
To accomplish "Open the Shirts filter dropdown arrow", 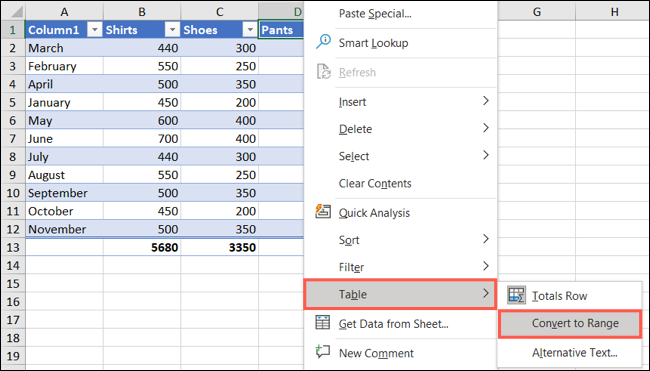I will [x=172, y=30].
